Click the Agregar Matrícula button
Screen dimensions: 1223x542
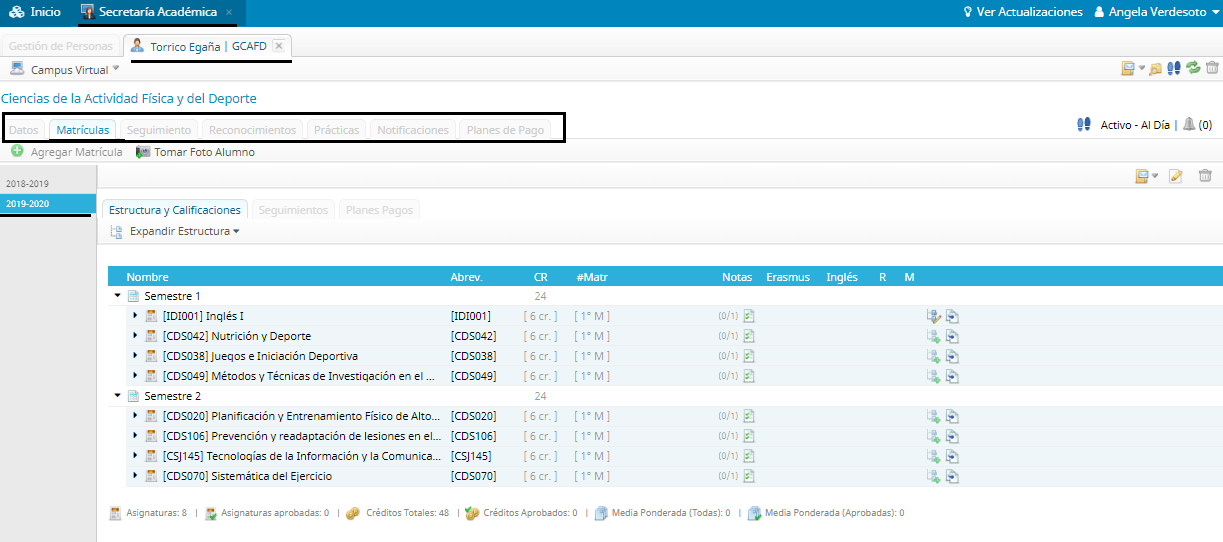(67, 152)
